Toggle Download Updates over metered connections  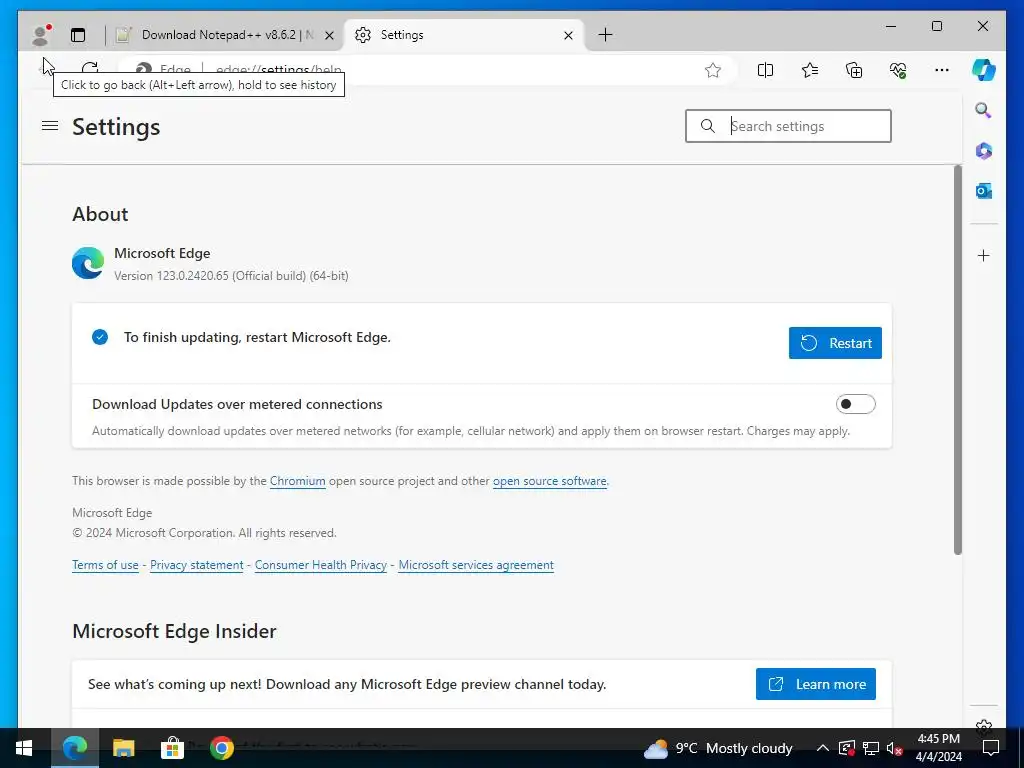[x=856, y=404]
